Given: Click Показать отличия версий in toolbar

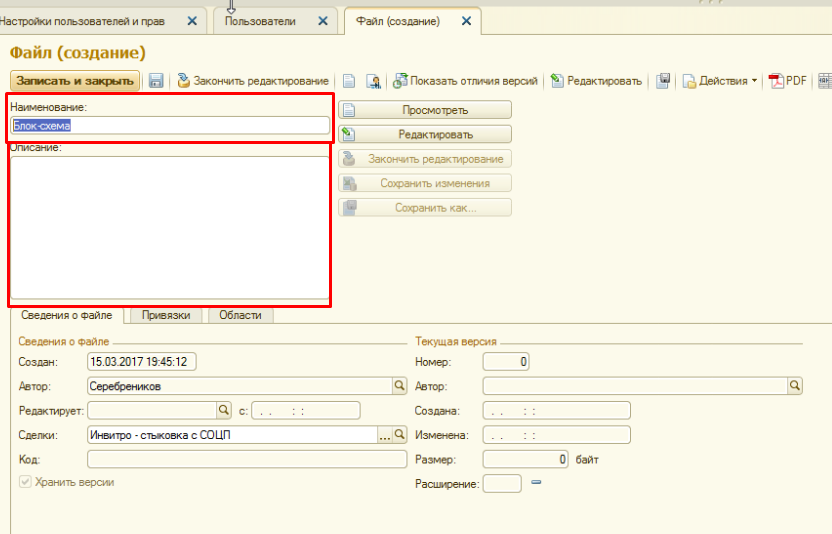Looking at the screenshot, I should tap(466, 81).
